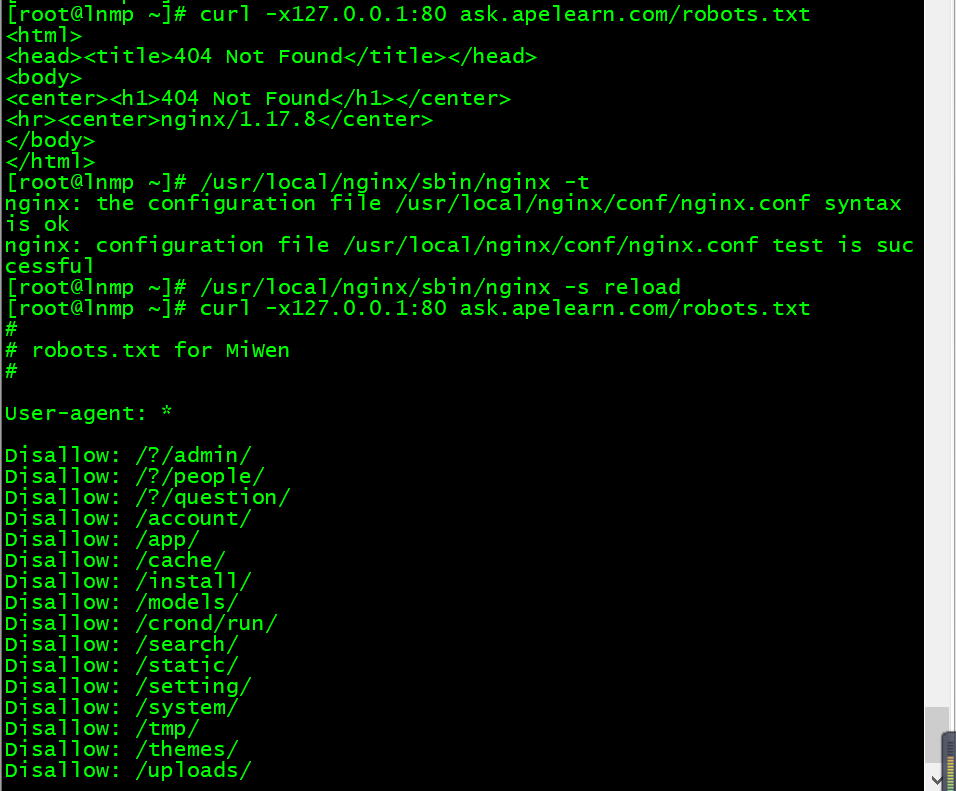This screenshot has width=956, height=791.
Task: Click the 'Disallow: /account/' line
Action: coord(128,518)
